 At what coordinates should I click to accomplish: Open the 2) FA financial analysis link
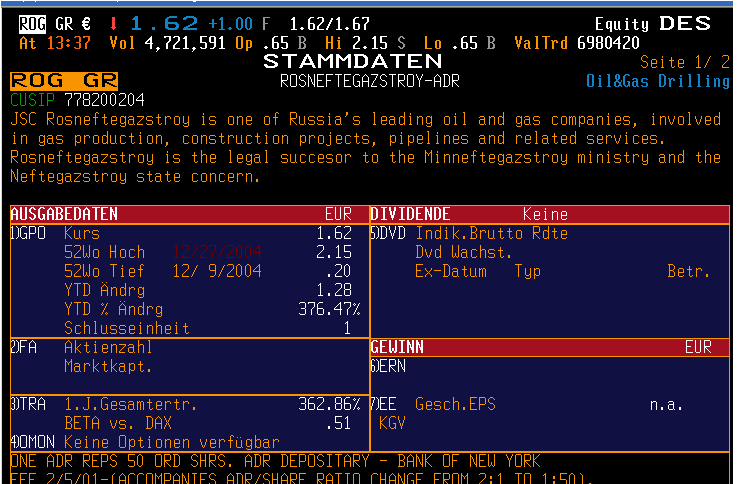tap(24, 347)
